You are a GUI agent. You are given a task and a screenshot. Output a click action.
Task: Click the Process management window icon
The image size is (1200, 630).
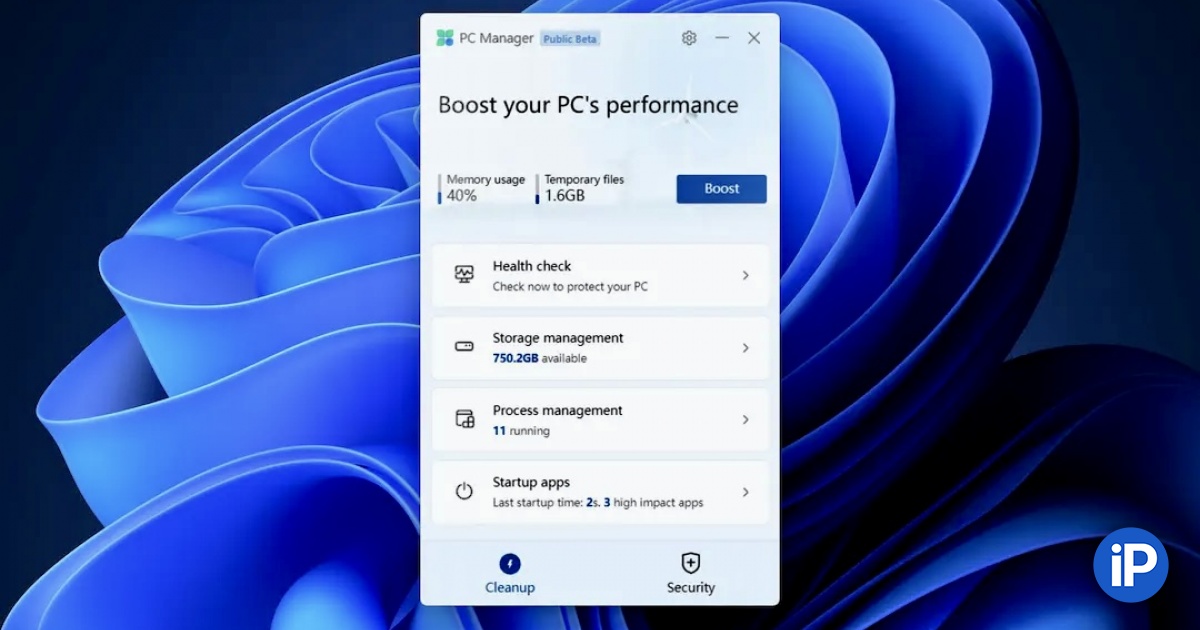[x=464, y=419]
